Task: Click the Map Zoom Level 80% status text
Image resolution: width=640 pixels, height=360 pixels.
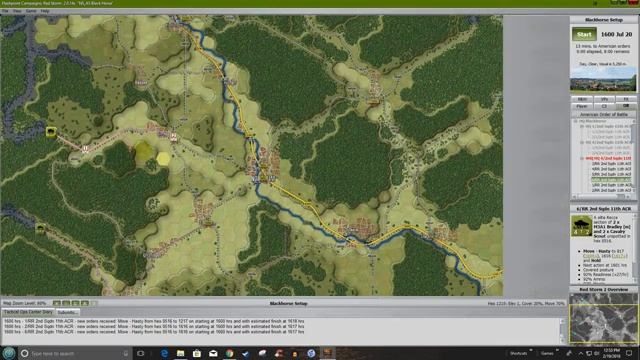Action: [24, 303]
